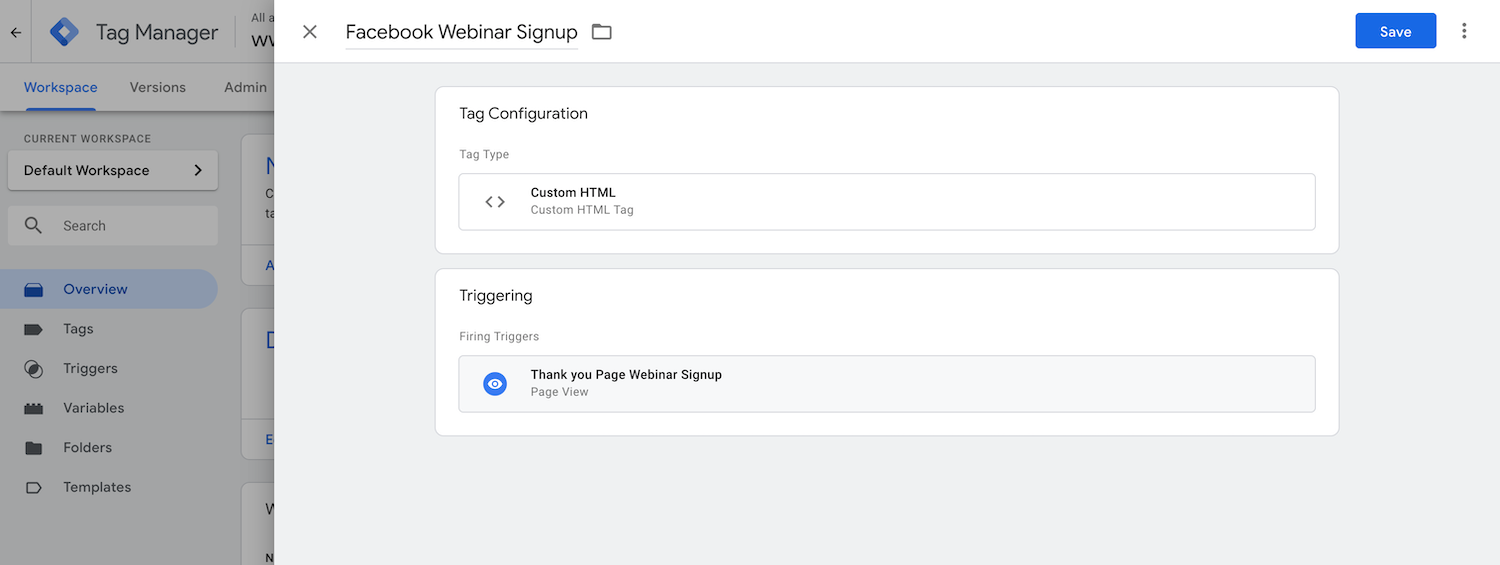Click the Page View trigger eye icon

[x=495, y=383]
